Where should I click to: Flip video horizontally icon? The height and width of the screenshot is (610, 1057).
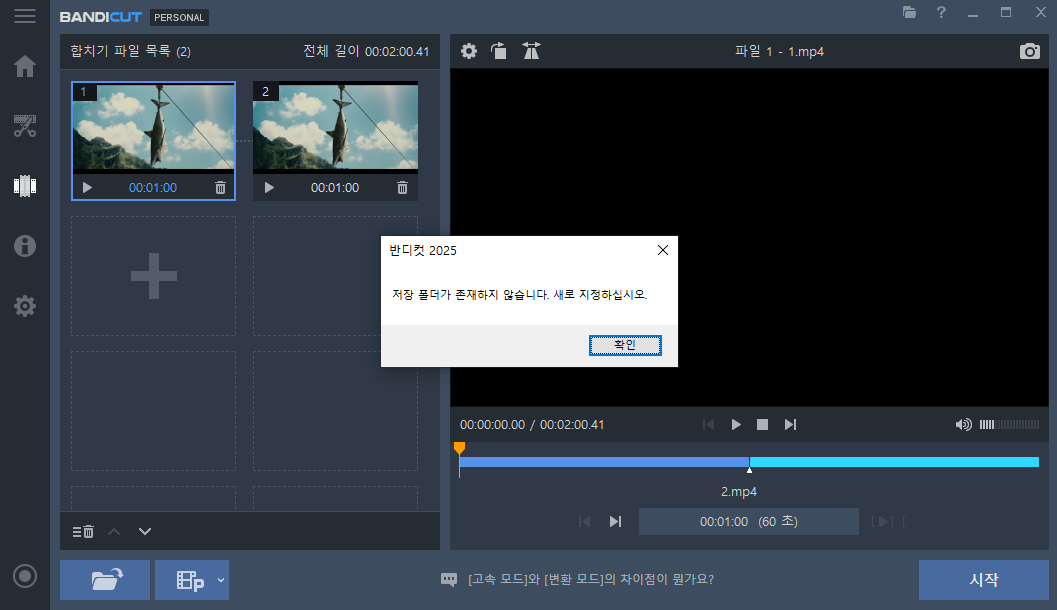click(531, 51)
